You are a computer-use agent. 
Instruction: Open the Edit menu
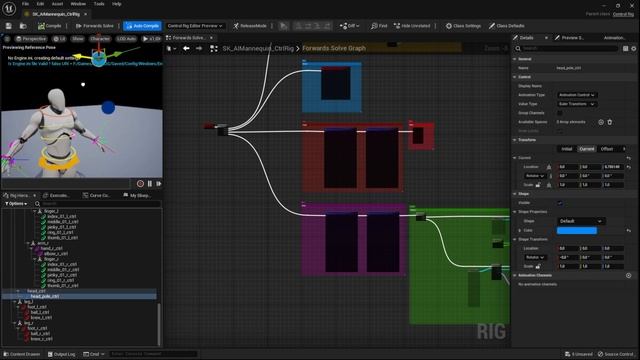tap(40, 4)
